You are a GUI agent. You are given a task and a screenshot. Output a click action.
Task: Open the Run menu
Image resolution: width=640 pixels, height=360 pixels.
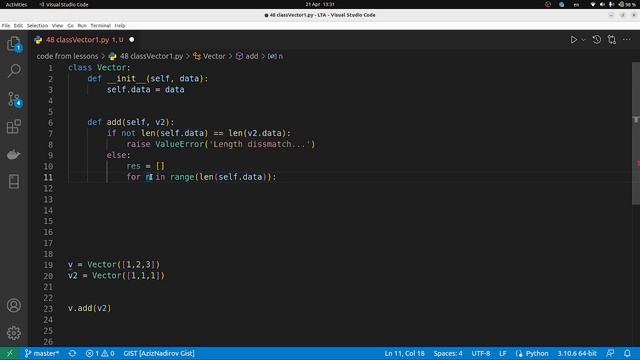82,26
